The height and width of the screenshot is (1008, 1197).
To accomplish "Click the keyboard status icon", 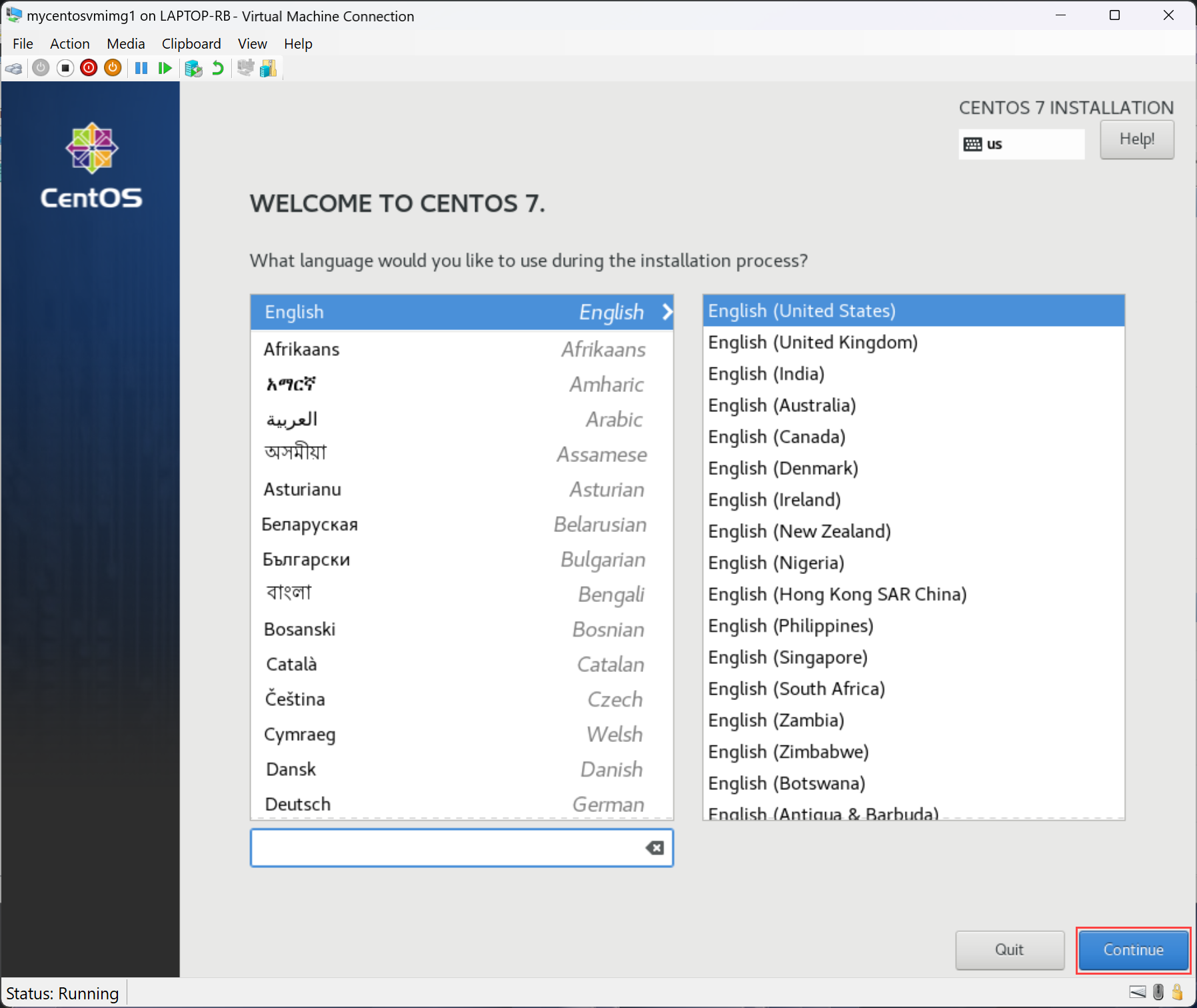I will (1138, 992).
